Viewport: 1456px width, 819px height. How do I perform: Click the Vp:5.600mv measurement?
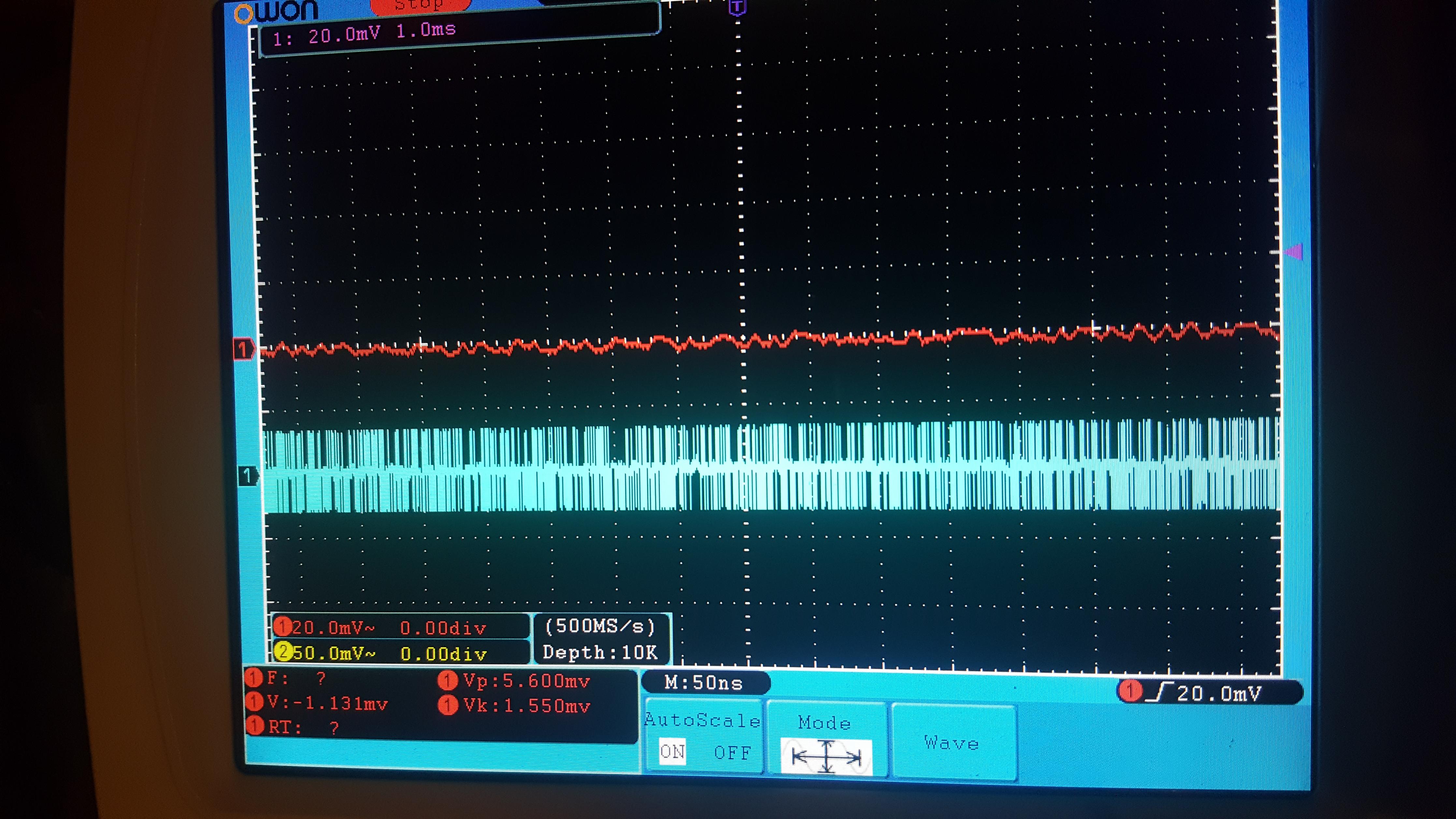click(x=515, y=680)
